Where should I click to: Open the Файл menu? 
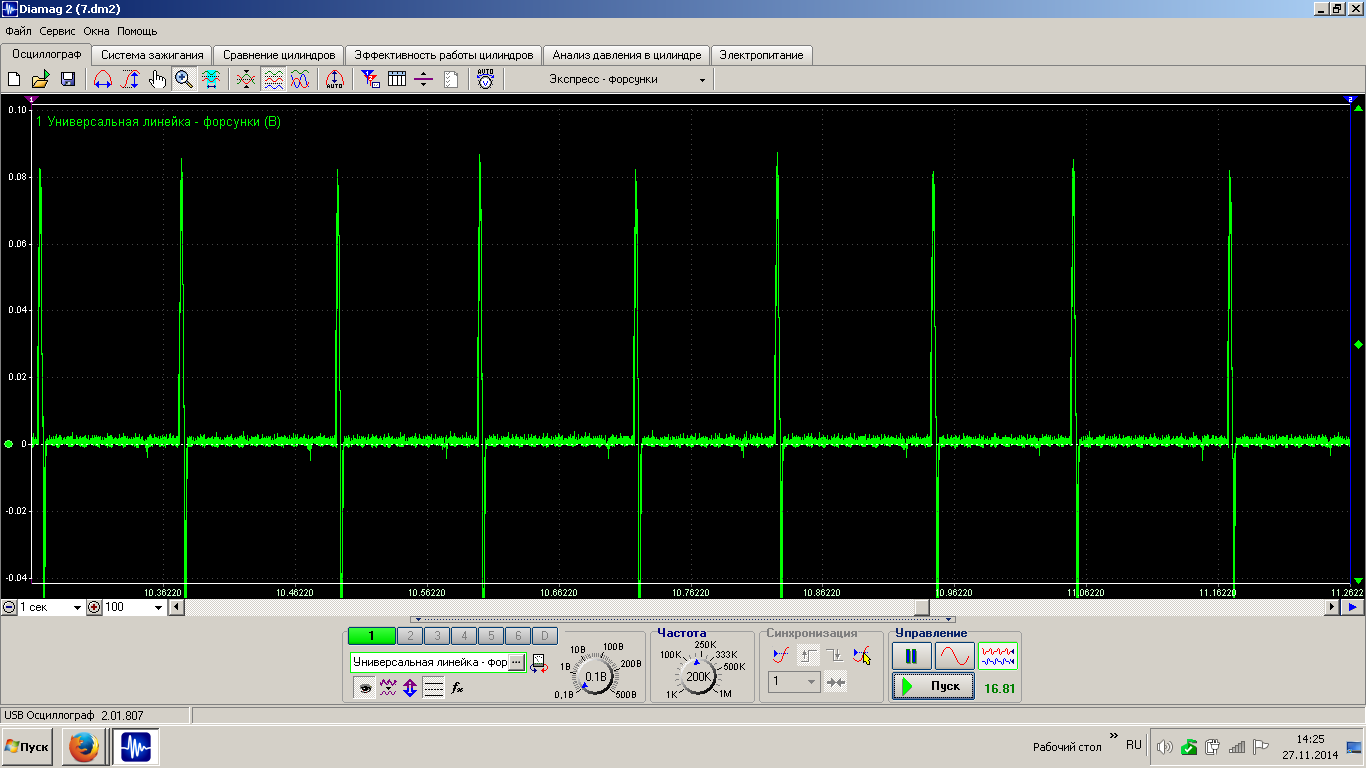coord(18,31)
